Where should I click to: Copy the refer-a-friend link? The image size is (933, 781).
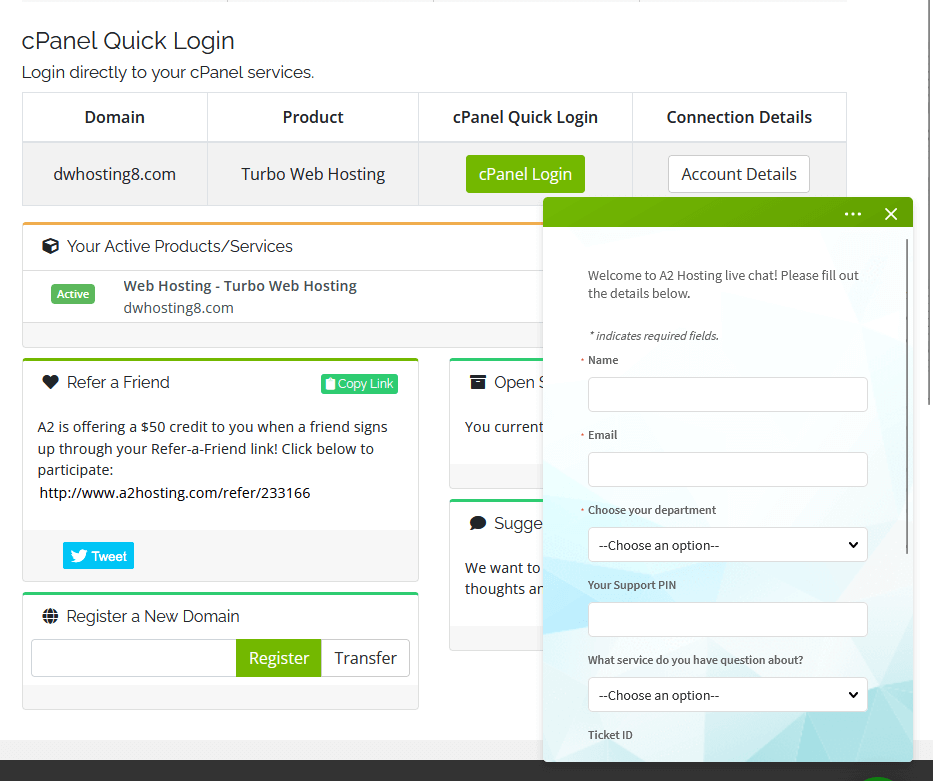(x=359, y=384)
